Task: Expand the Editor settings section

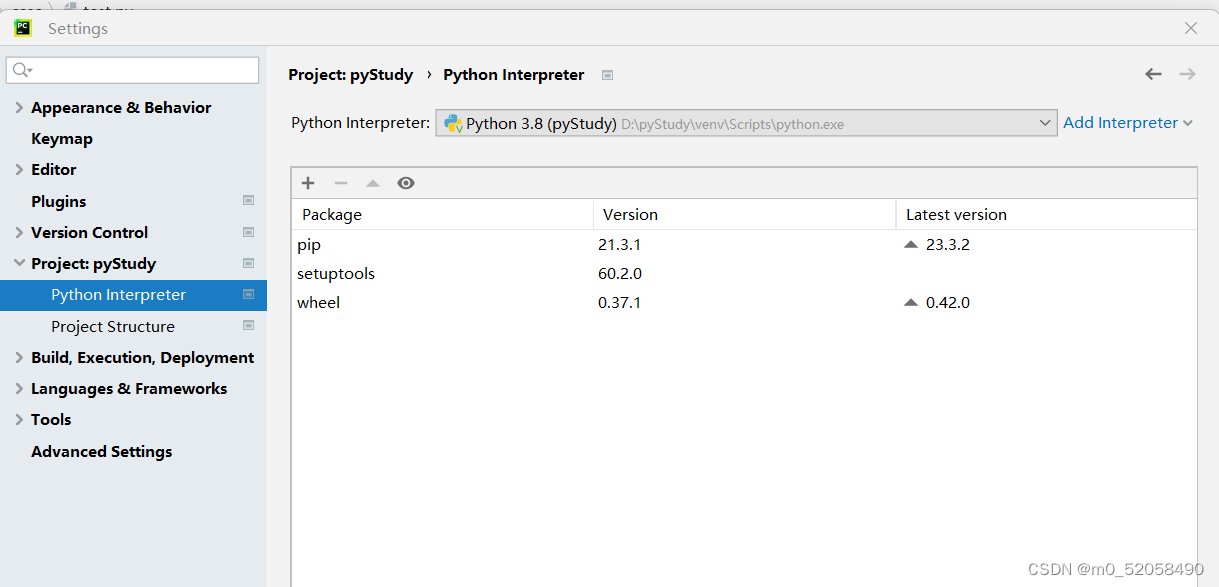Action: click(19, 170)
